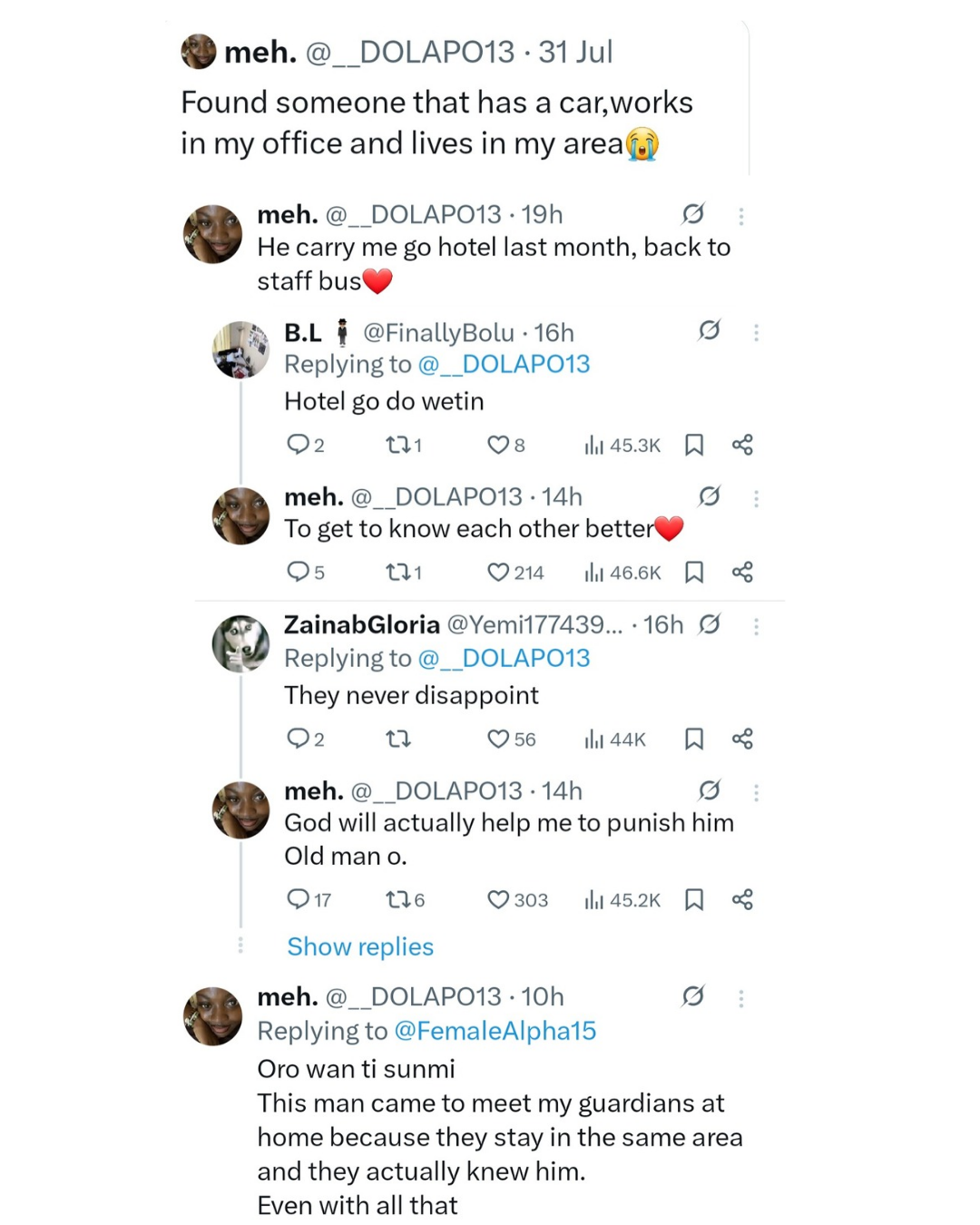Retweet the "God will actually help me" tweet
The width and height of the screenshot is (980, 1225).
[x=397, y=899]
